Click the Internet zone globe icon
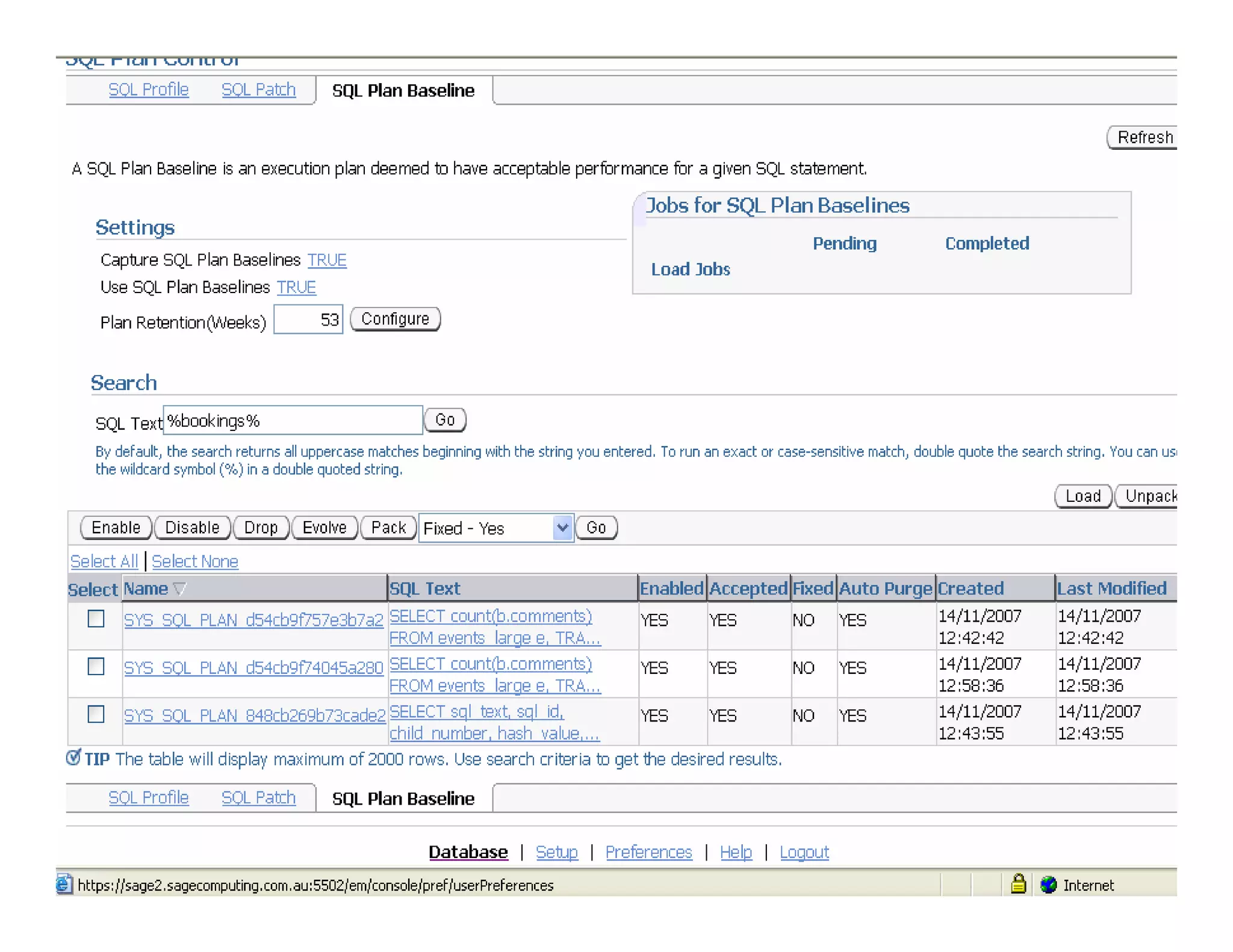Screen dimensions: 1233x952 (1048, 885)
